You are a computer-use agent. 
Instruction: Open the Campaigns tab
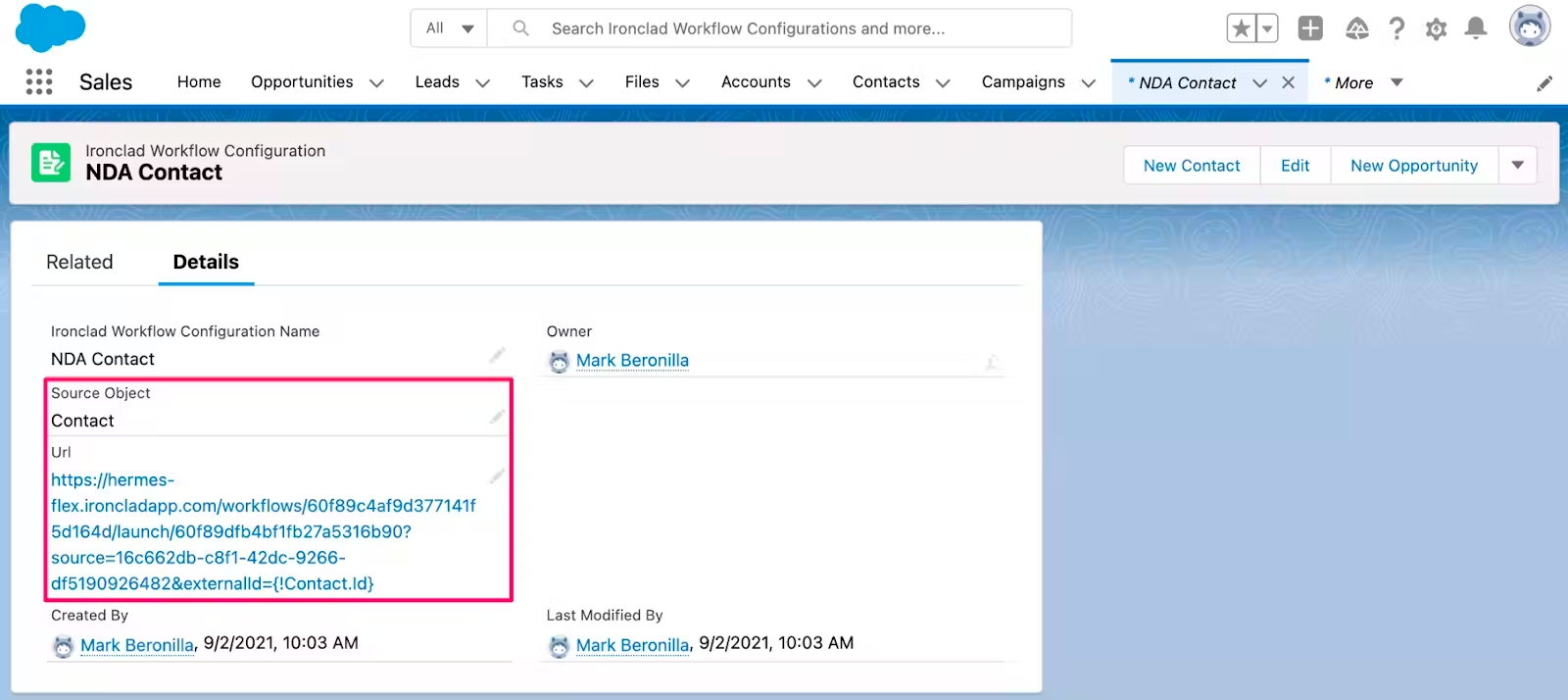(x=1023, y=81)
